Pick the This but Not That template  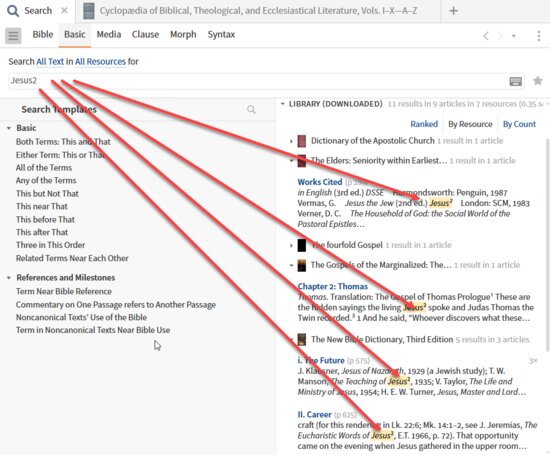coord(47,193)
